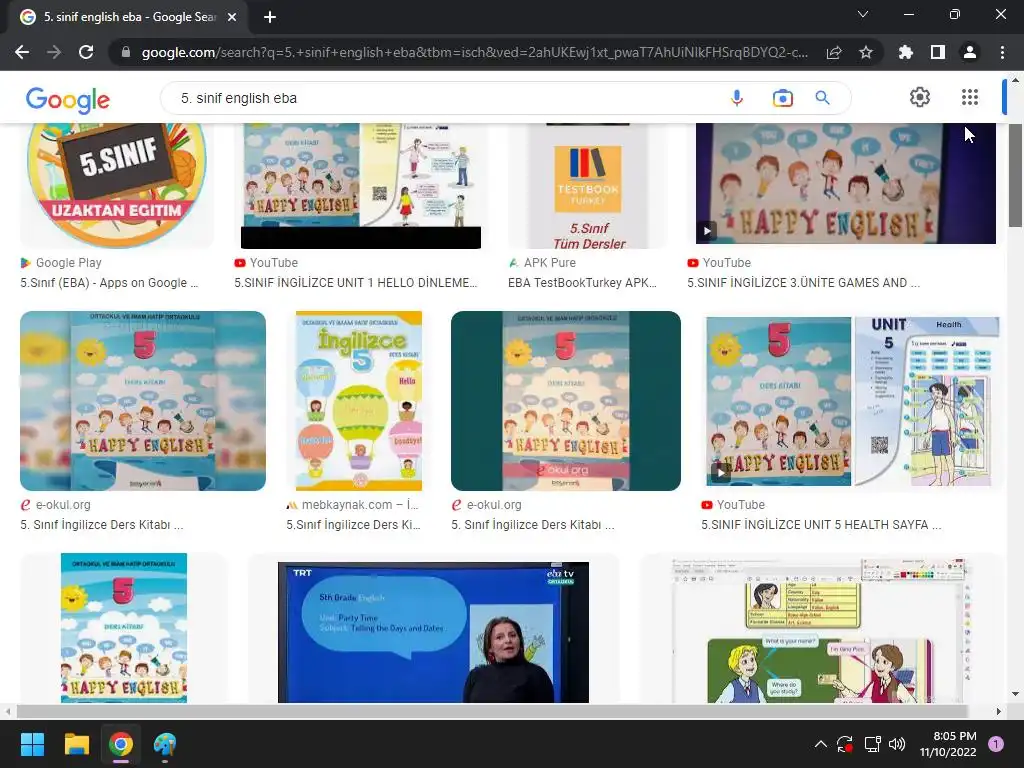Select the '5. sinif english eba' tab

tap(130, 17)
